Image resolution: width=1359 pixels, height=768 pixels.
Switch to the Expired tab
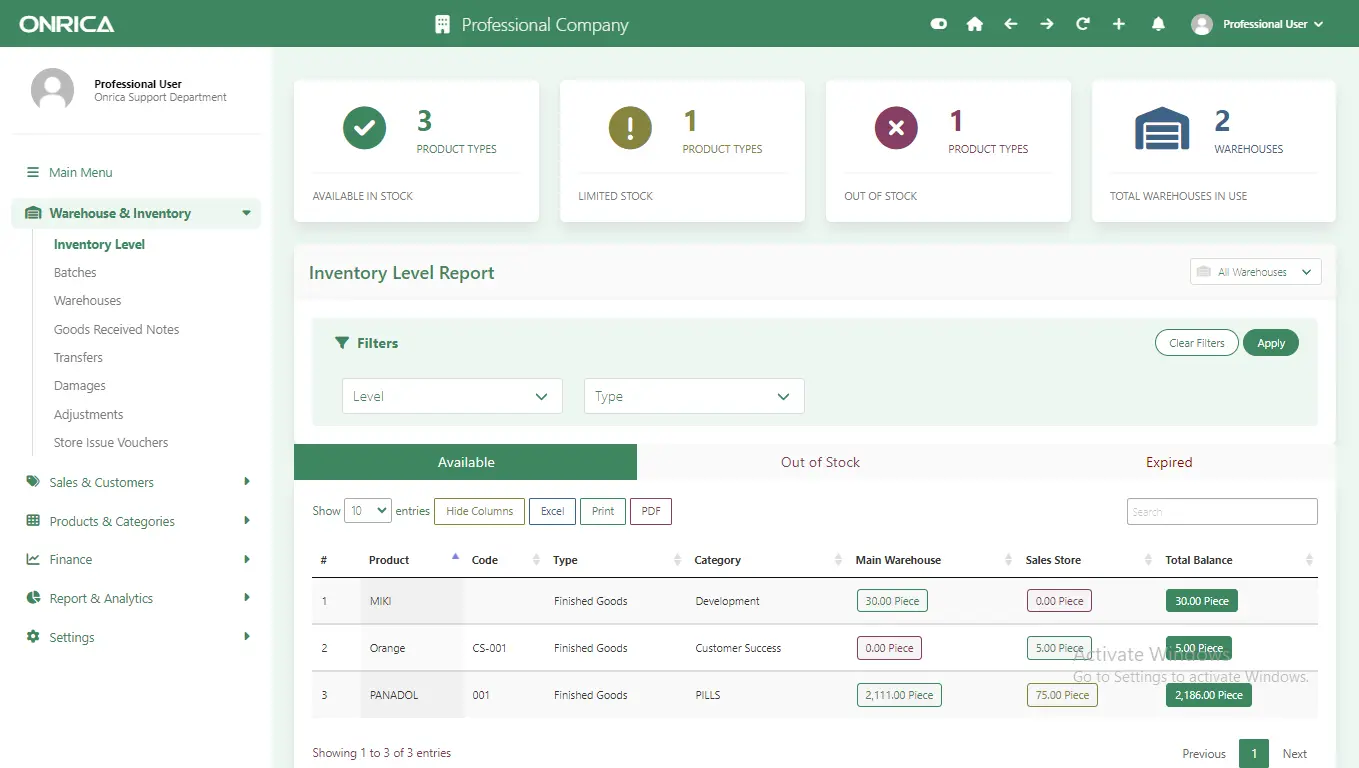coord(1169,462)
